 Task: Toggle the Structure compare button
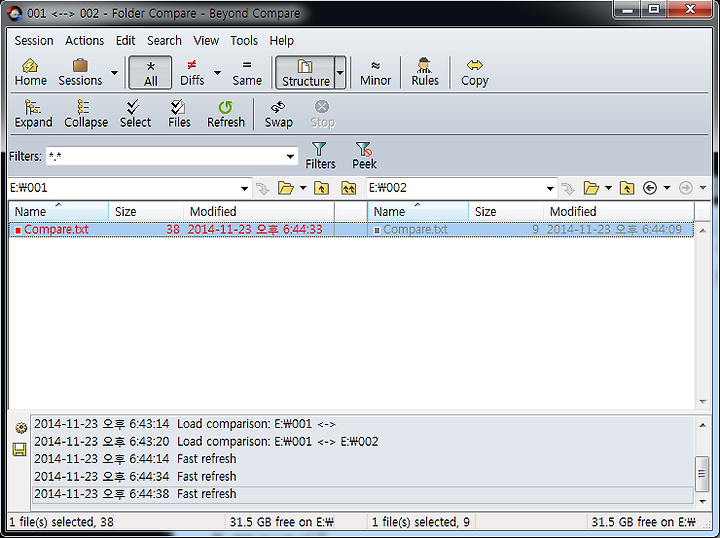point(305,72)
